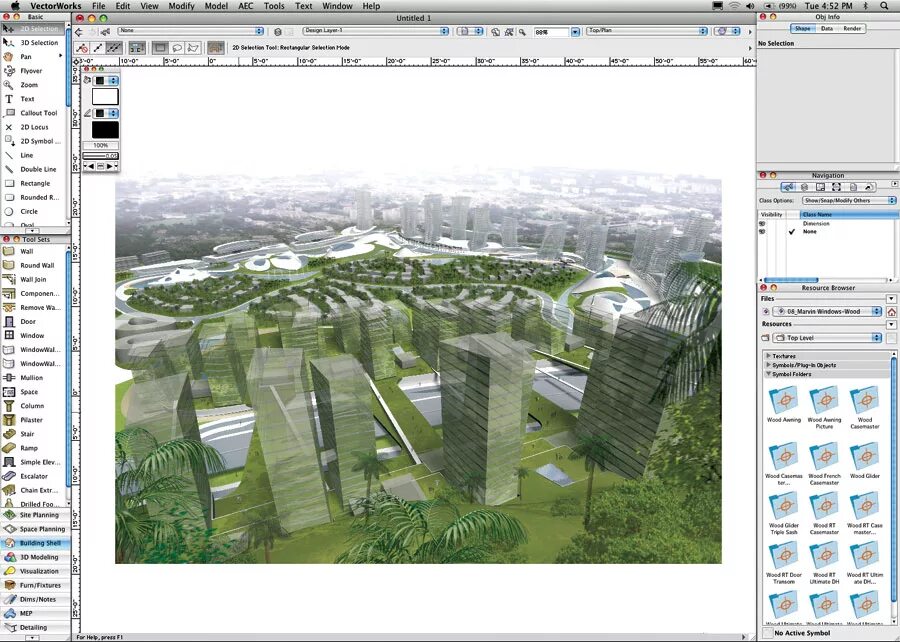
Task: Select the Double Line tool
Action: (x=33, y=169)
